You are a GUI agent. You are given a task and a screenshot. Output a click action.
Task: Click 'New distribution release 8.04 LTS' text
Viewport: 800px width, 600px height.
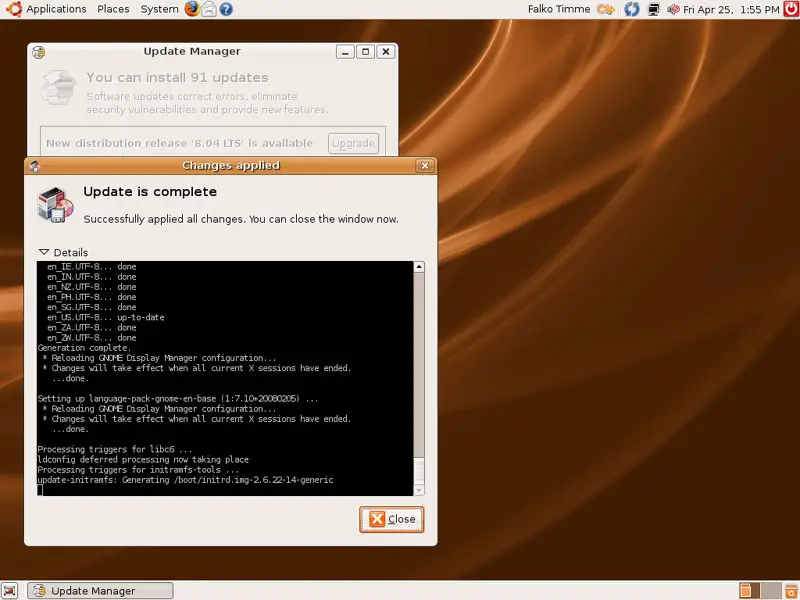click(179, 143)
